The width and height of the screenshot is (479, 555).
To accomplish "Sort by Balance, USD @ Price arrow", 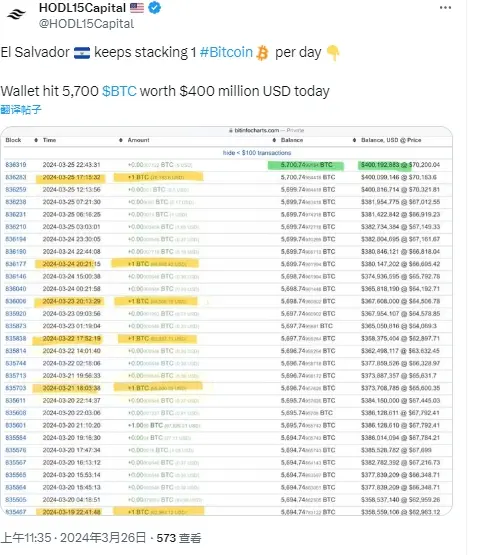I will pyautogui.click(x=354, y=140).
